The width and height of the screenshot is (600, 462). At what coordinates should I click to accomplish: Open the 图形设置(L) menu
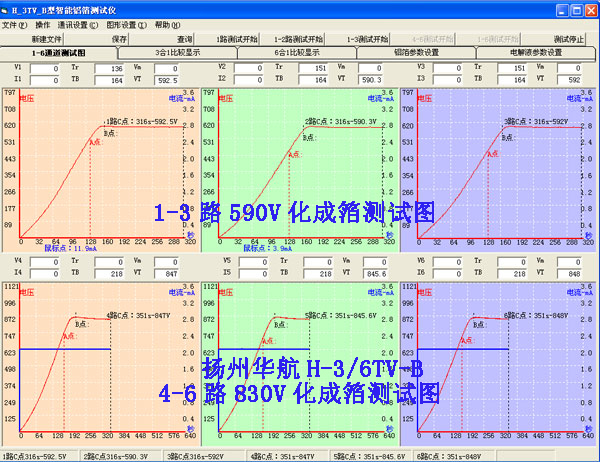coord(127,25)
